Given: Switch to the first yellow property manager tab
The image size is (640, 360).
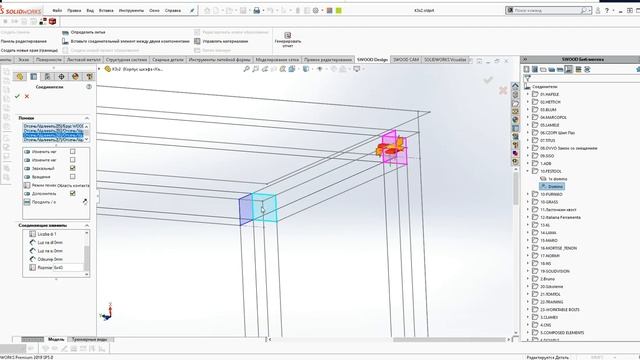Looking at the screenshot, I should [x=20, y=76].
